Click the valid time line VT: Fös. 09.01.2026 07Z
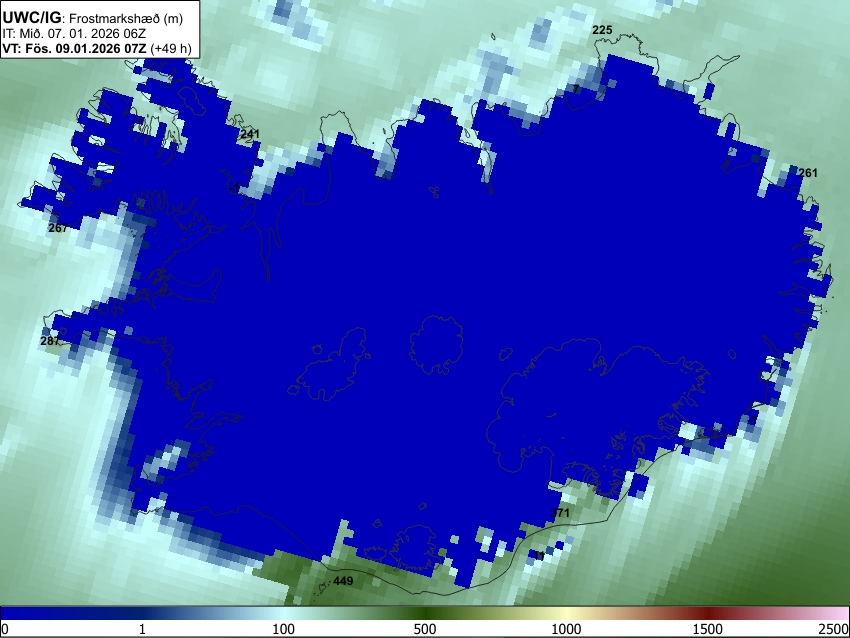The image size is (850, 638). pyautogui.click(x=74, y=48)
